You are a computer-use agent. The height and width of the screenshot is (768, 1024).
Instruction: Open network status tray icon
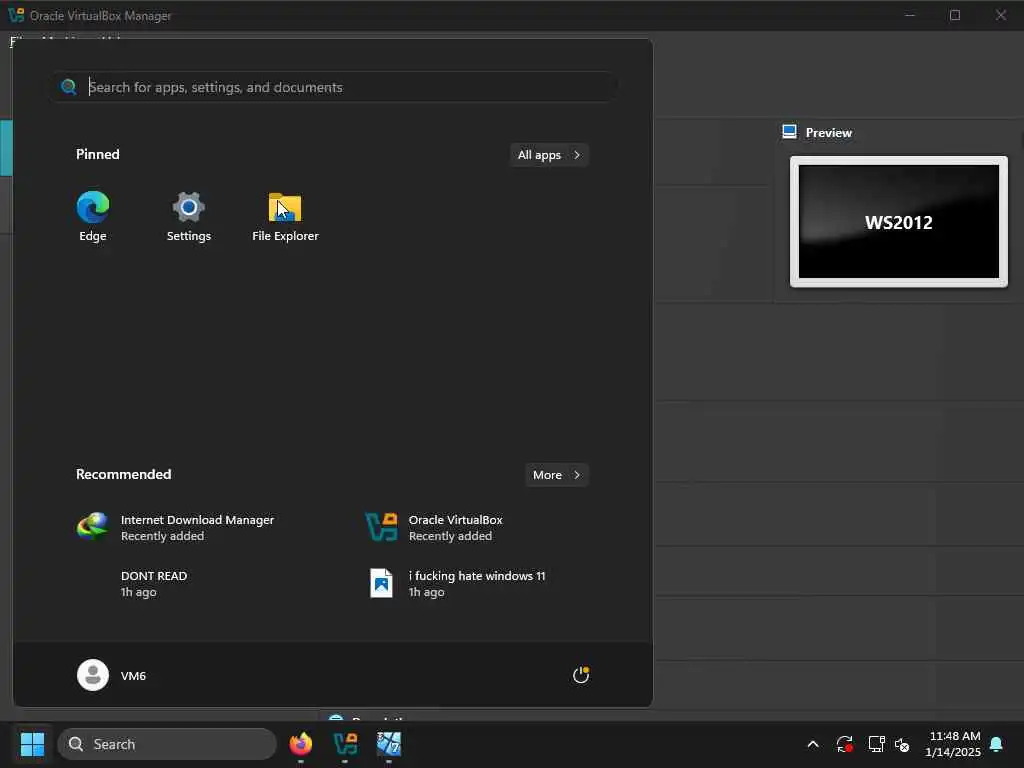(876, 744)
